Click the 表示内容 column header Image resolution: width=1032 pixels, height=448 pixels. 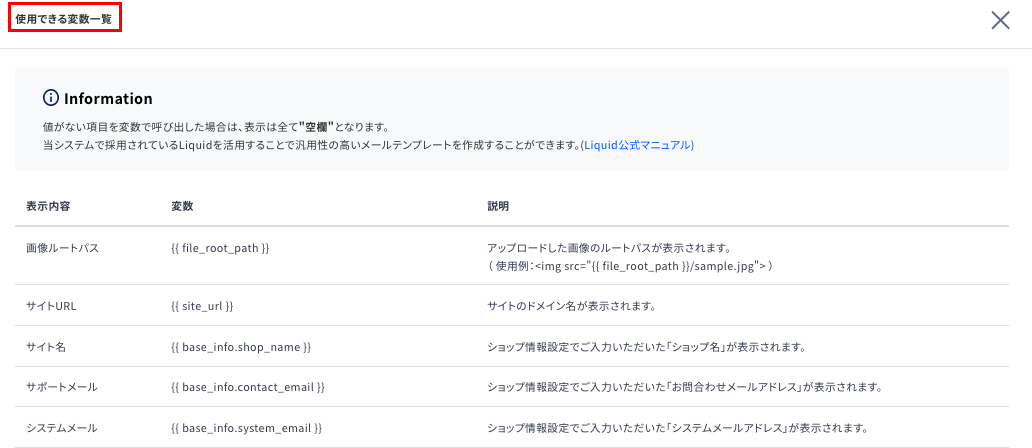pos(48,206)
